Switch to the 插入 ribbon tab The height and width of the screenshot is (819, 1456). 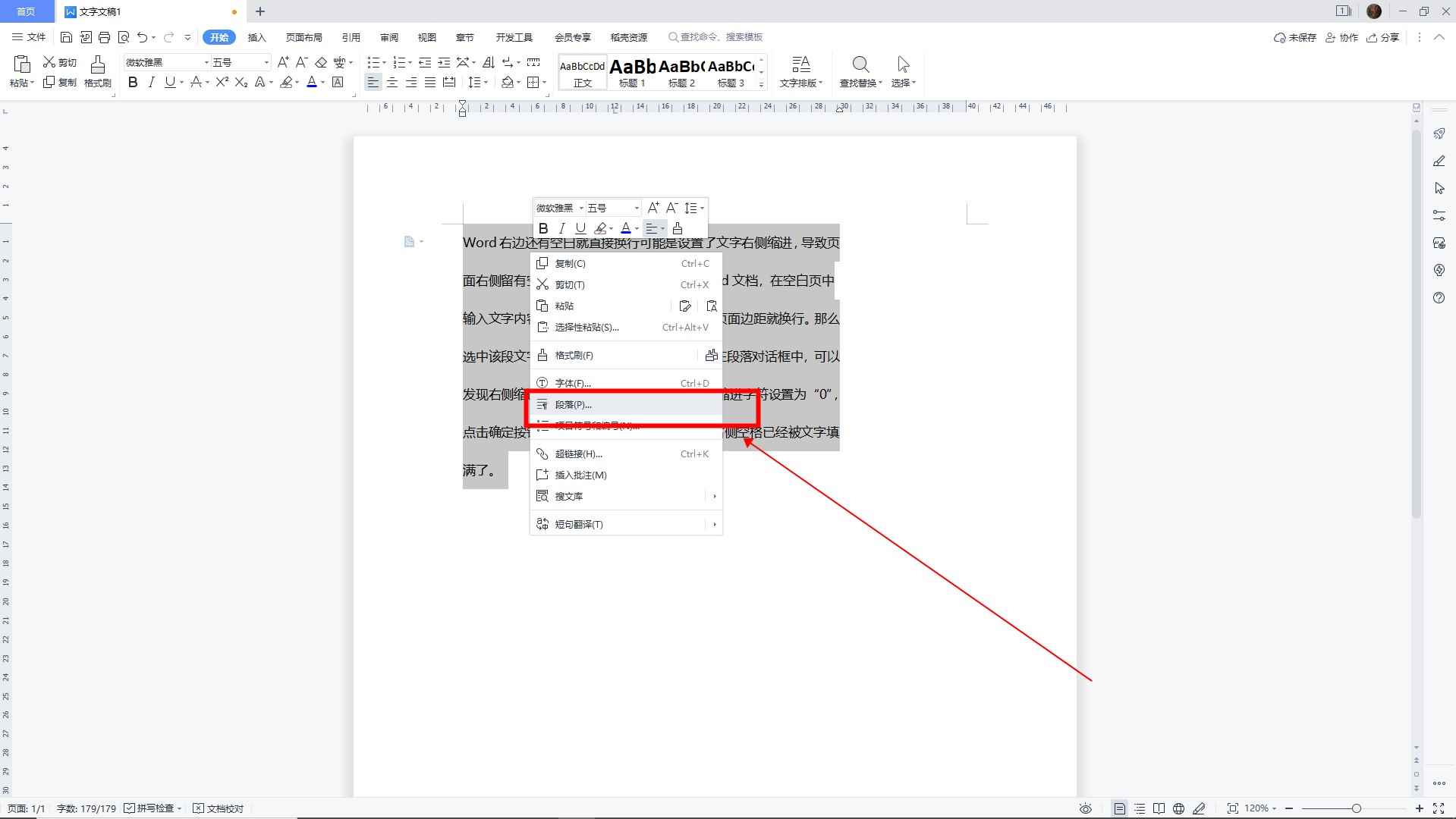click(256, 36)
